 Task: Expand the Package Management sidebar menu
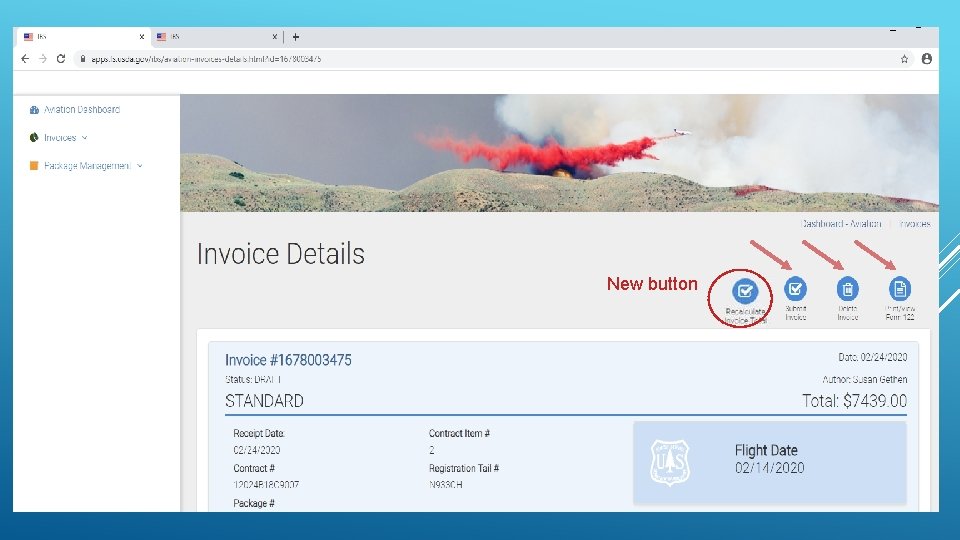86,166
